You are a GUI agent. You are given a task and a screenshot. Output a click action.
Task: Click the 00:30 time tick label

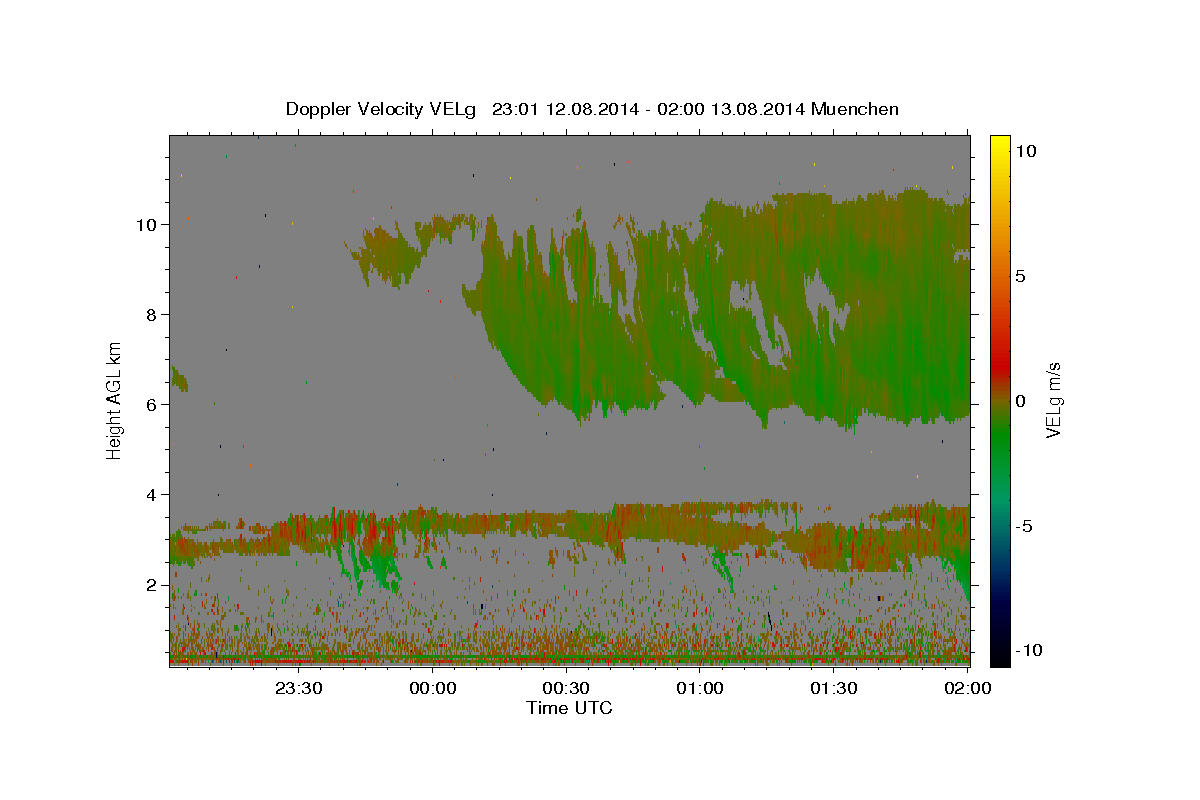566,688
